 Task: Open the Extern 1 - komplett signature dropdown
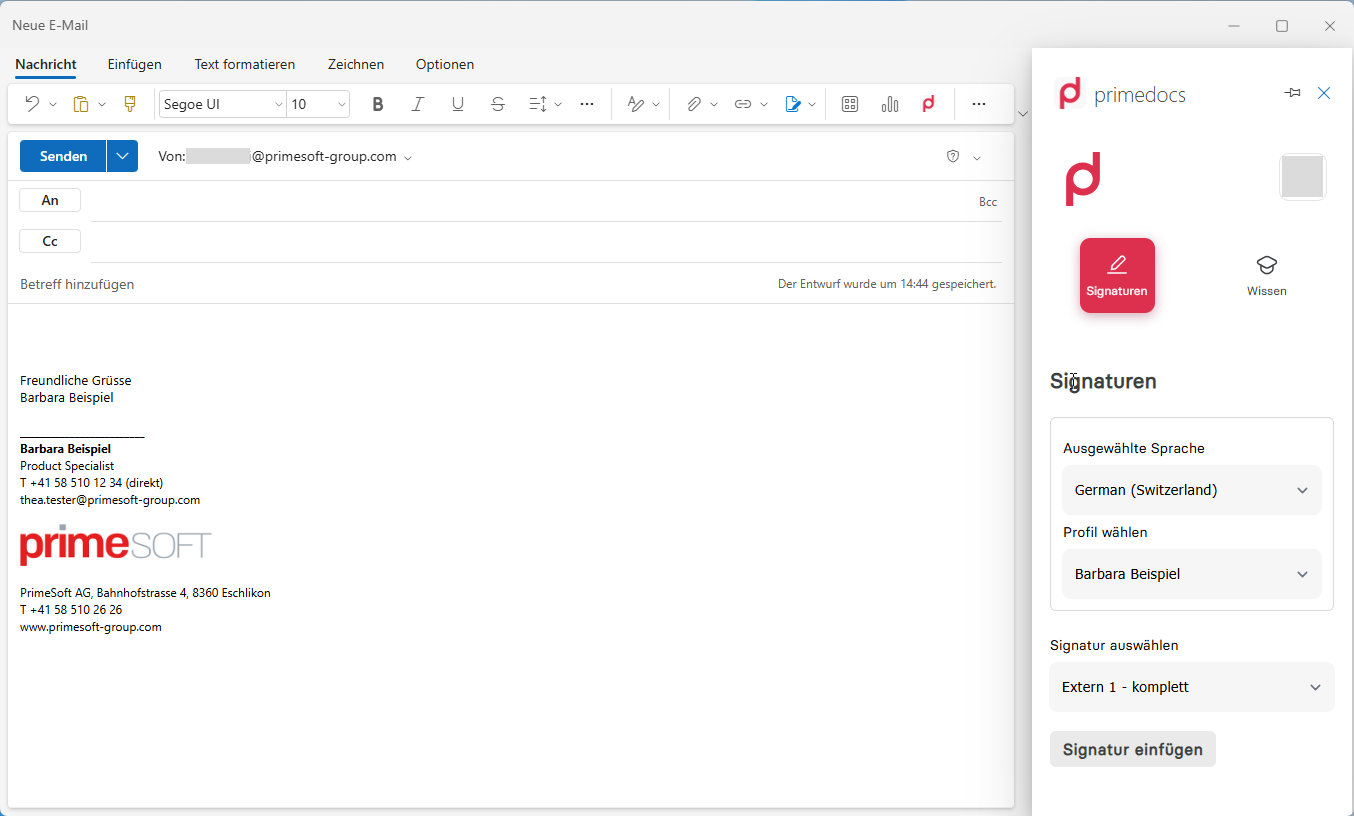(1192, 687)
